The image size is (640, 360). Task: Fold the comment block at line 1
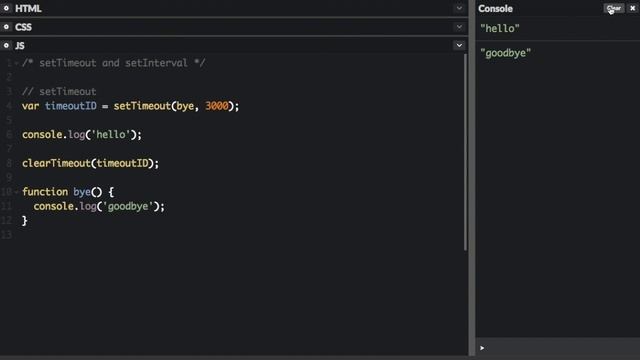(16, 63)
